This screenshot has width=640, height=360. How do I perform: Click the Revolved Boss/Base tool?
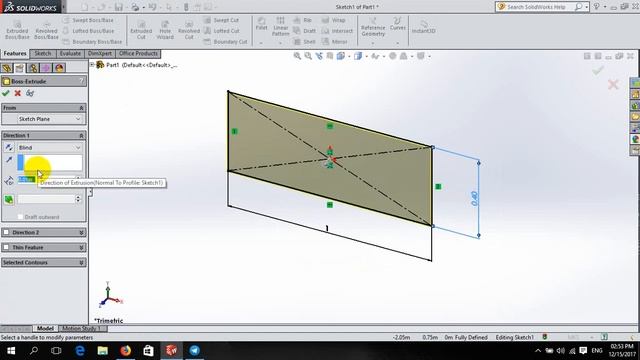click(46, 30)
